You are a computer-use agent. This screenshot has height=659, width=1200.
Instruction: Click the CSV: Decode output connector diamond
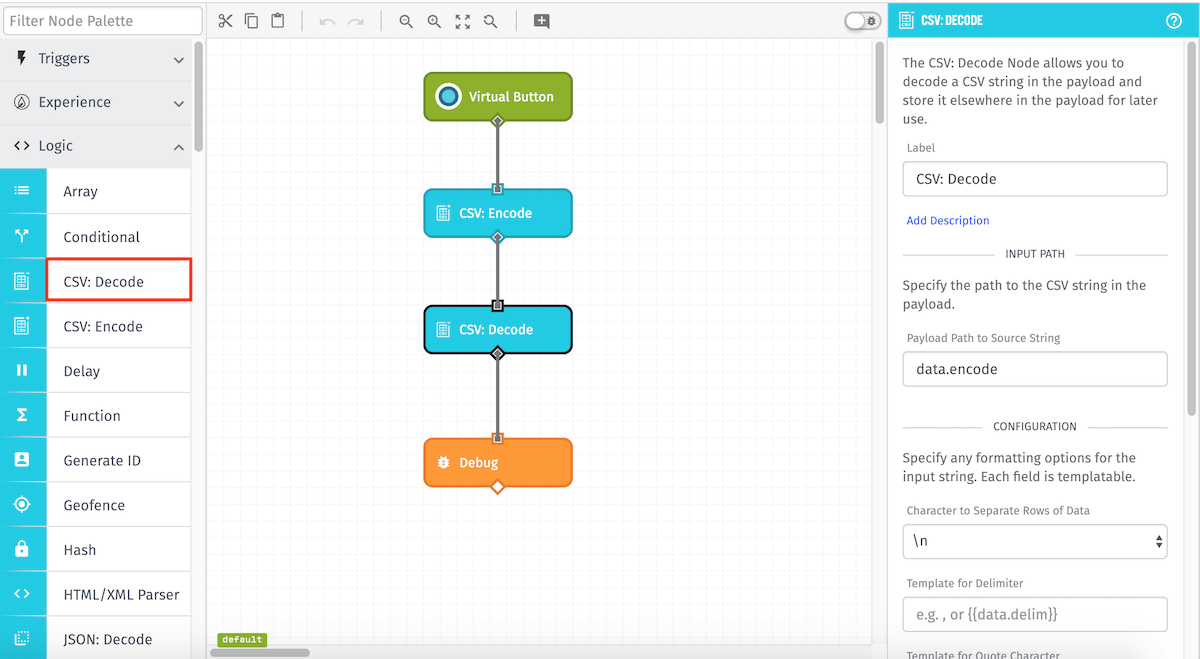coord(497,353)
